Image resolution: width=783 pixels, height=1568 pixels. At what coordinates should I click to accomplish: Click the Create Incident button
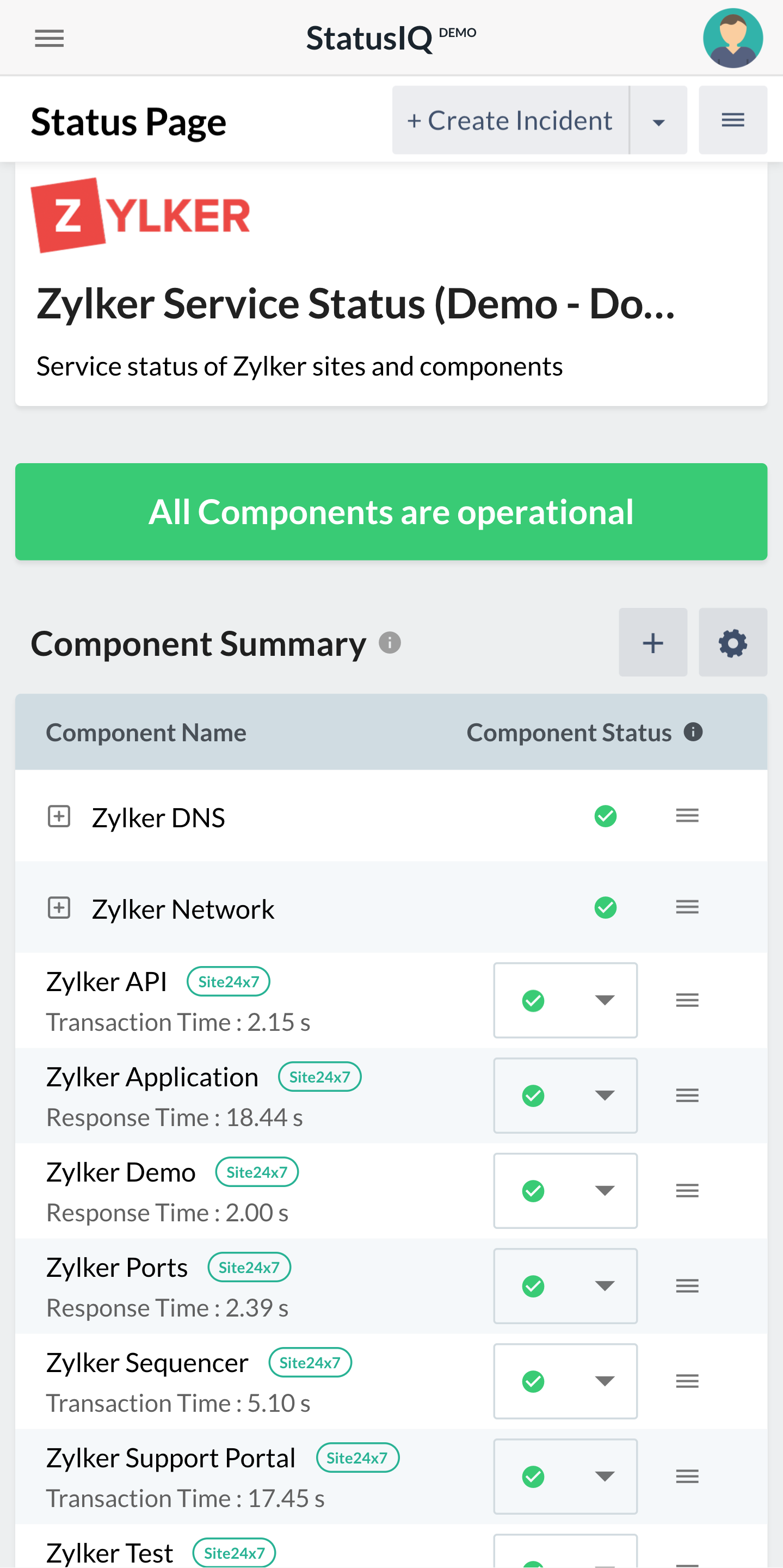click(510, 120)
